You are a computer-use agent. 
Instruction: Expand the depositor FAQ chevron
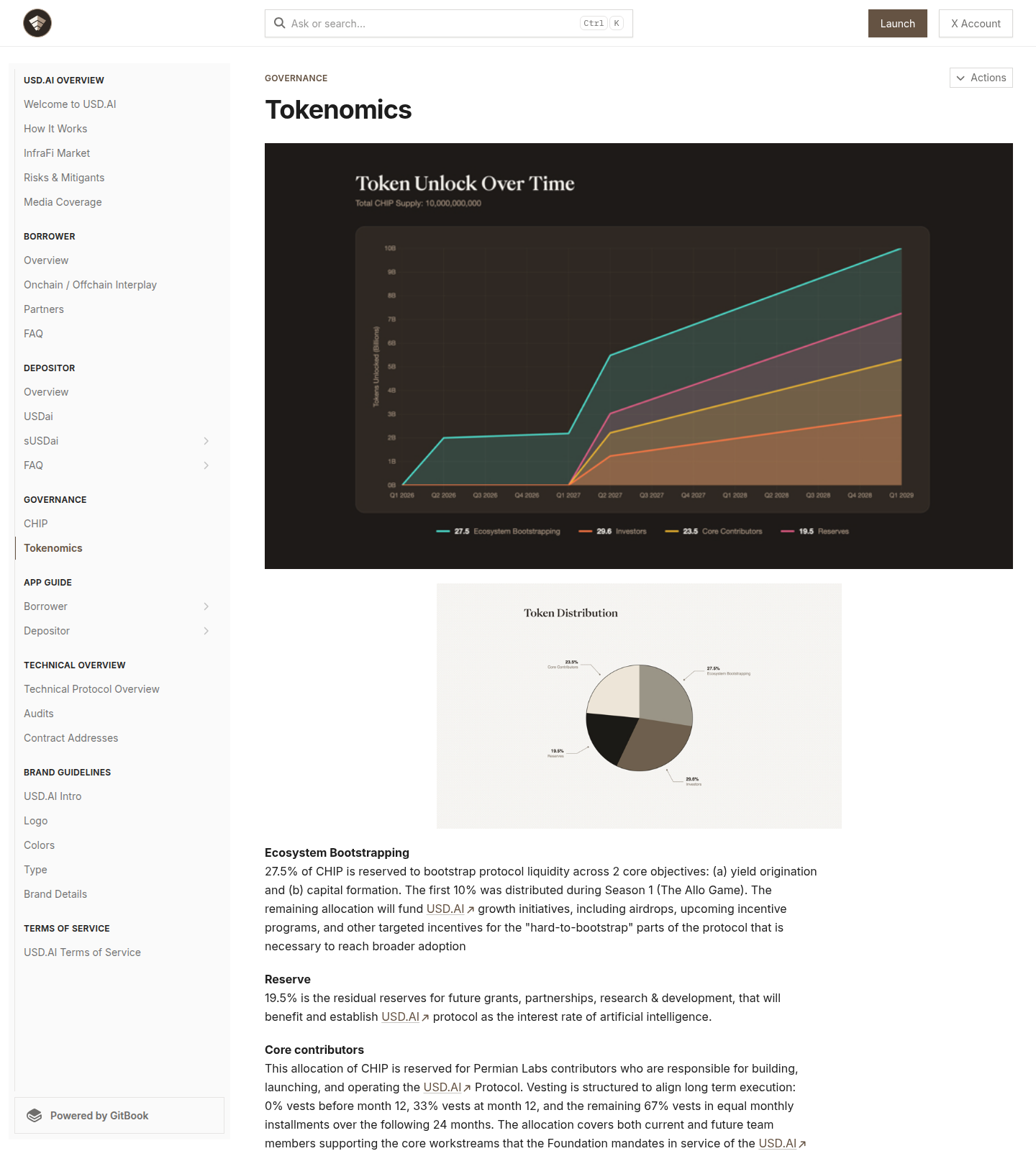[x=206, y=465]
